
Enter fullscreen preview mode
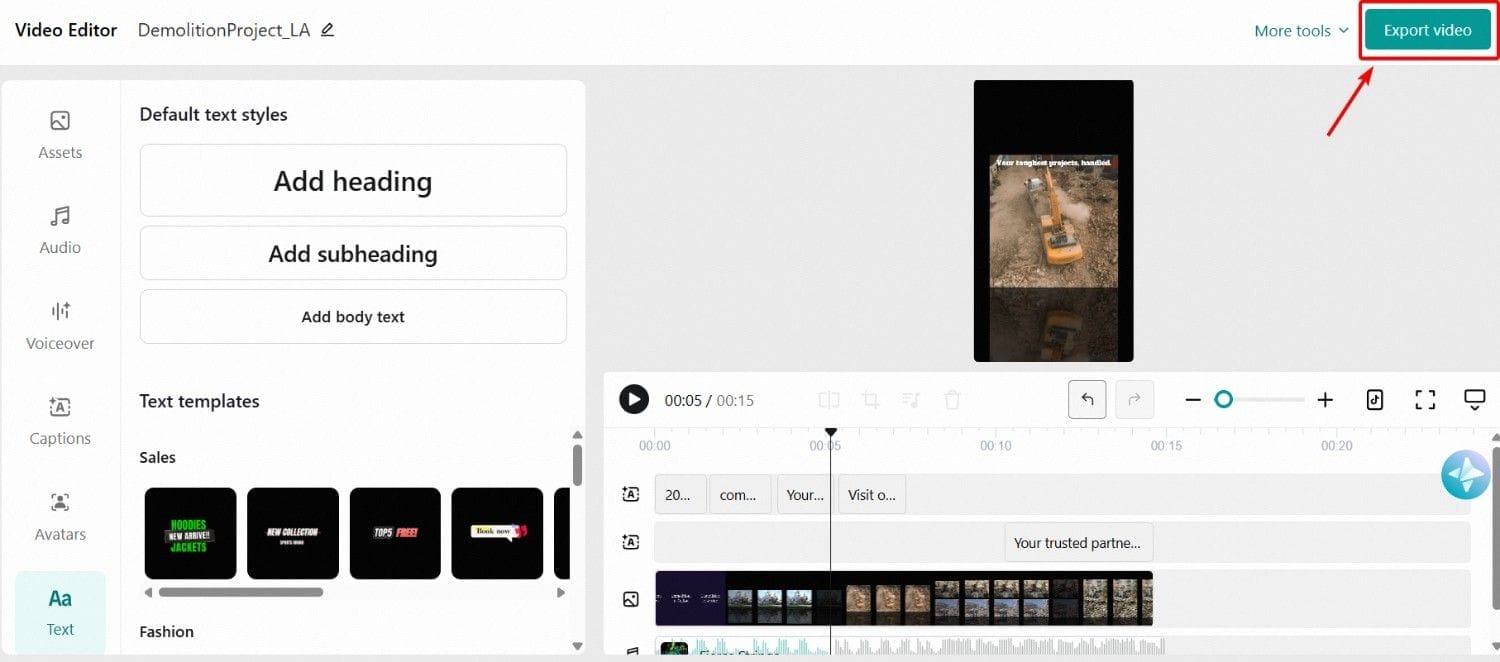coord(1425,400)
